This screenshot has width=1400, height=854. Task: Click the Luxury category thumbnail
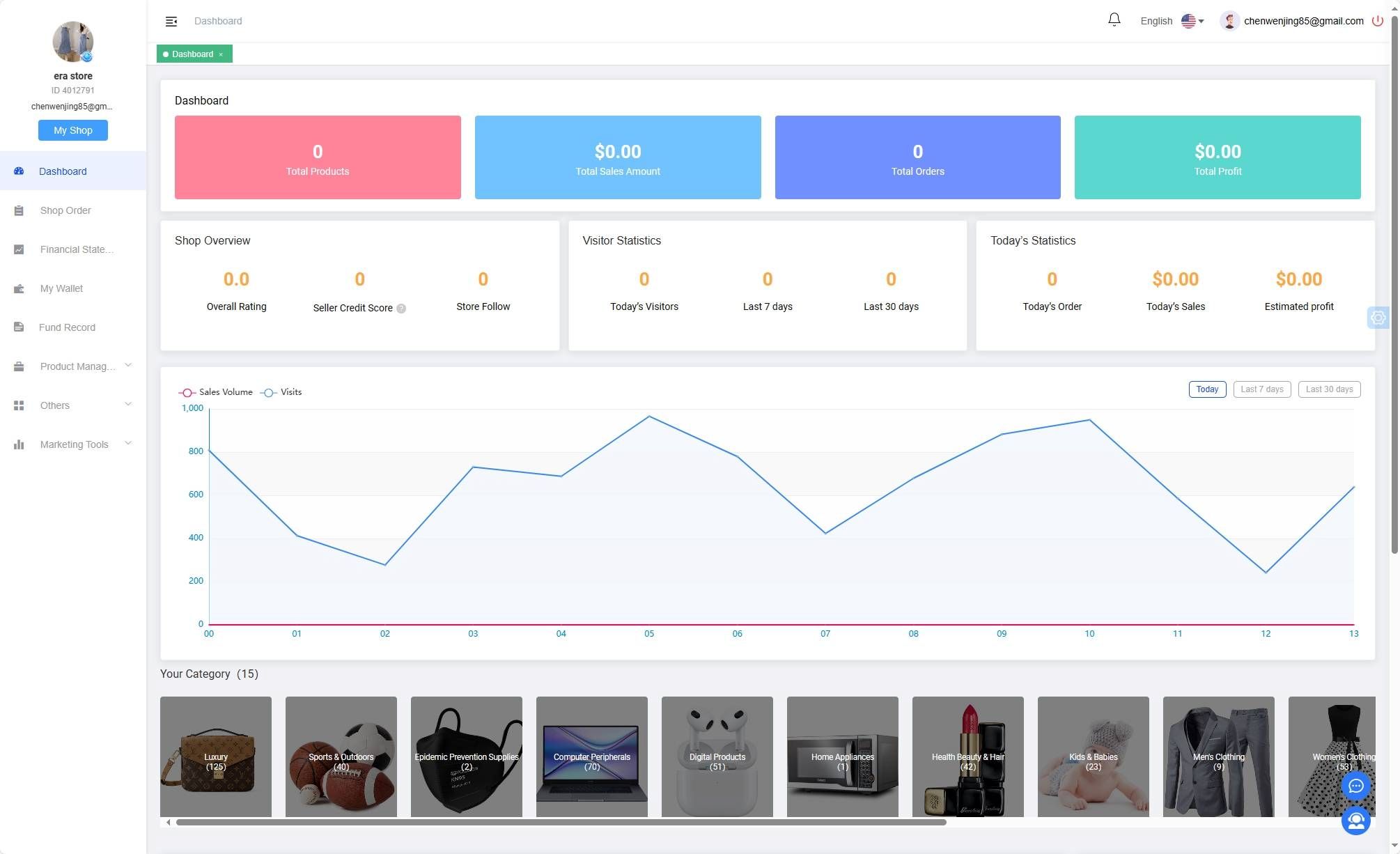(x=215, y=756)
